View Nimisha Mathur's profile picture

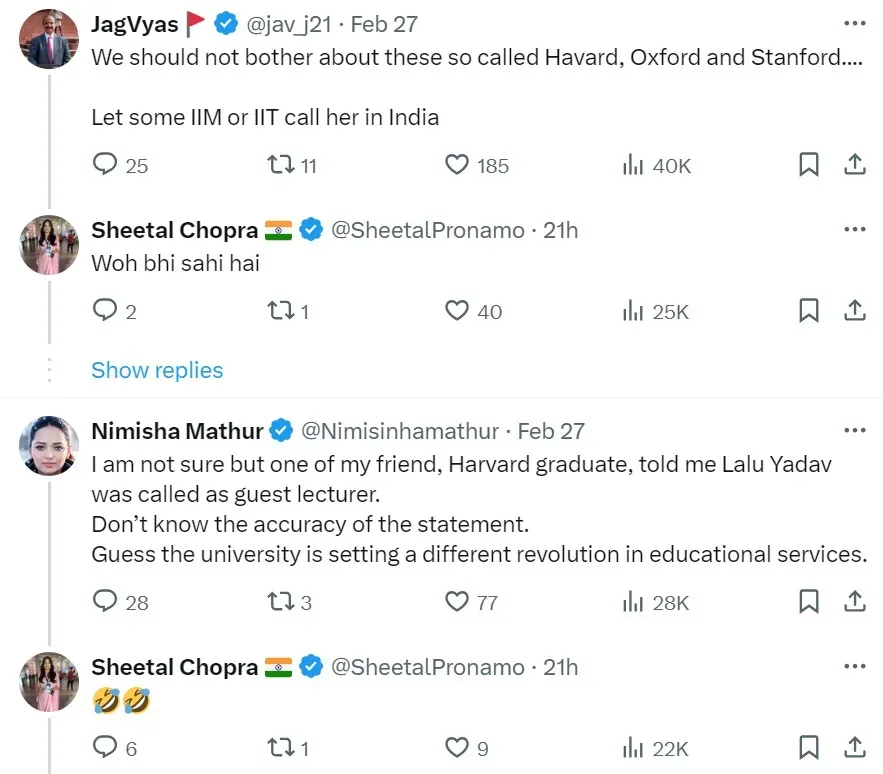(49, 446)
